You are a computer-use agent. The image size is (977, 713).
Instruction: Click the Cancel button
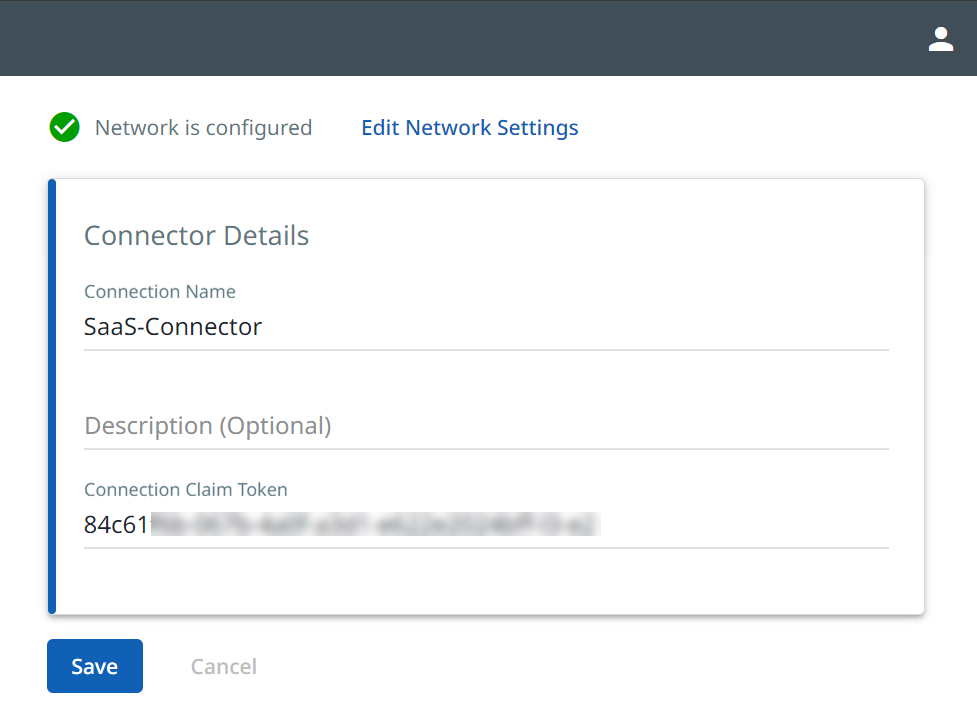tap(224, 667)
